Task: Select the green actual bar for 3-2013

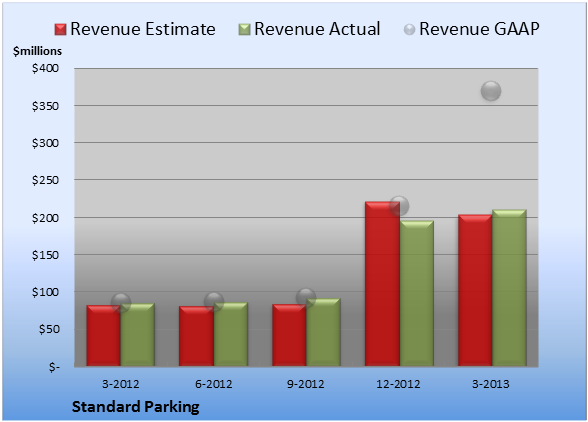Action: (509, 288)
